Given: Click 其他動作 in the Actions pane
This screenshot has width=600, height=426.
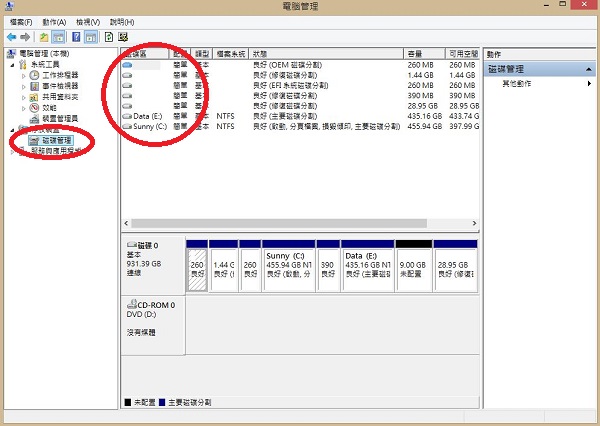Looking at the screenshot, I should [517, 83].
